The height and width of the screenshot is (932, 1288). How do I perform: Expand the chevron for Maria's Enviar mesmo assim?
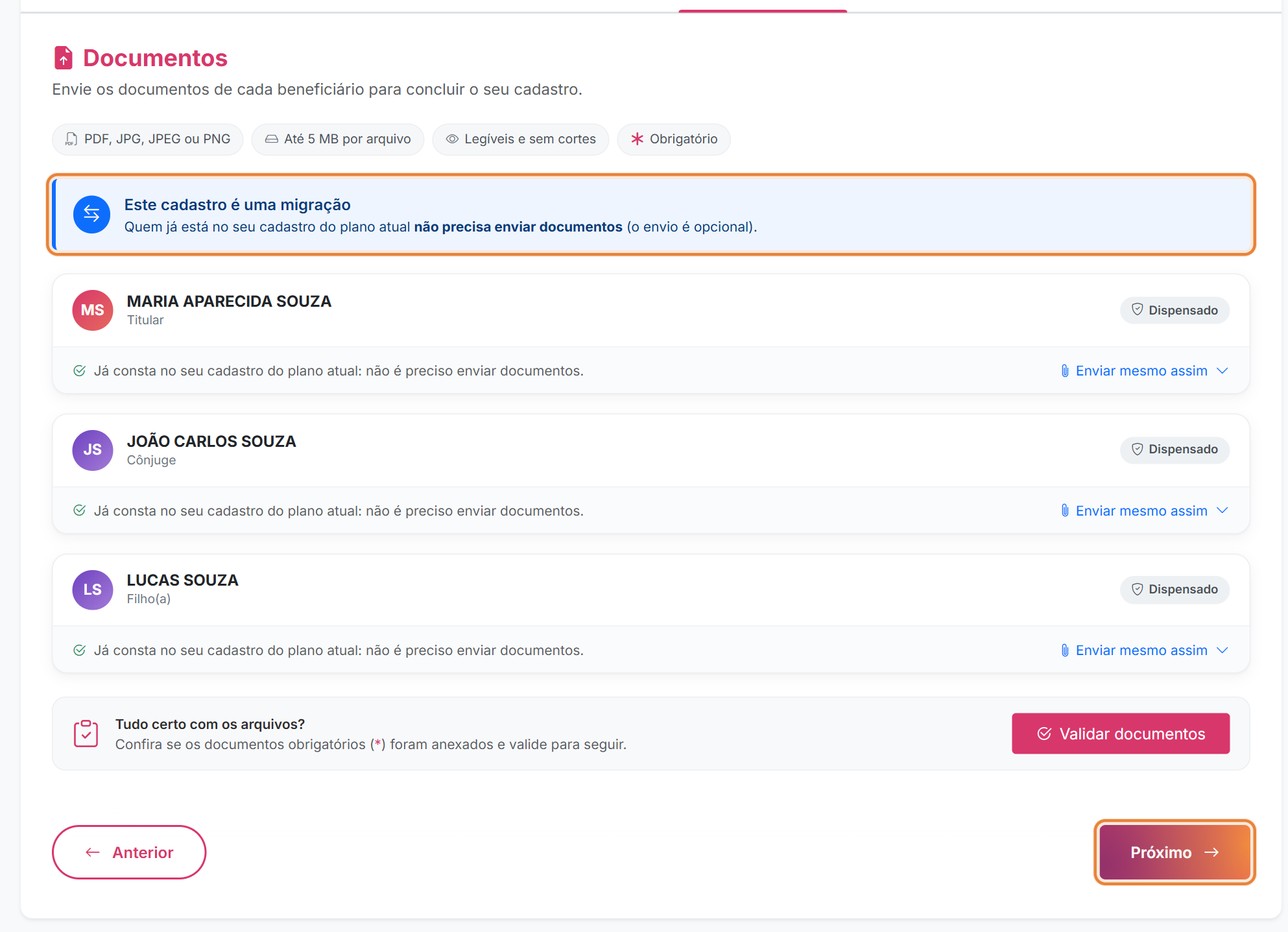[1222, 371]
